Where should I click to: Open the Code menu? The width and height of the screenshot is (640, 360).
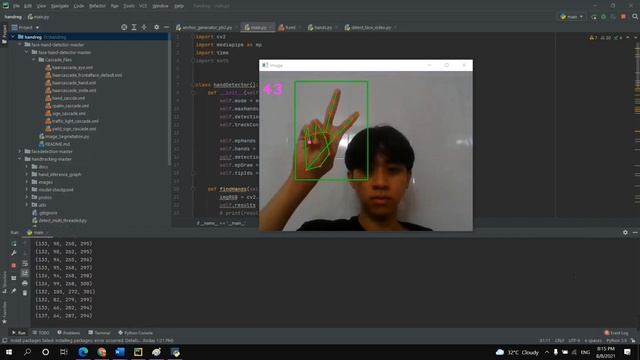click(79, 6)
